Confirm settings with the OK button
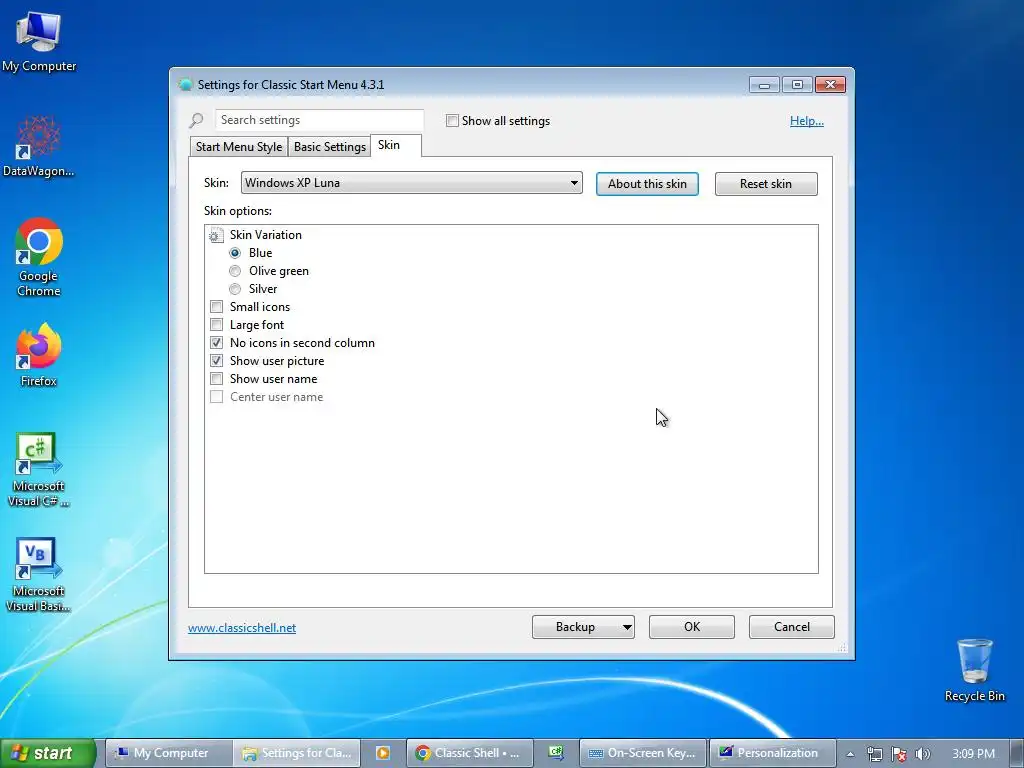1024x768 pixels. click(692, 627)
